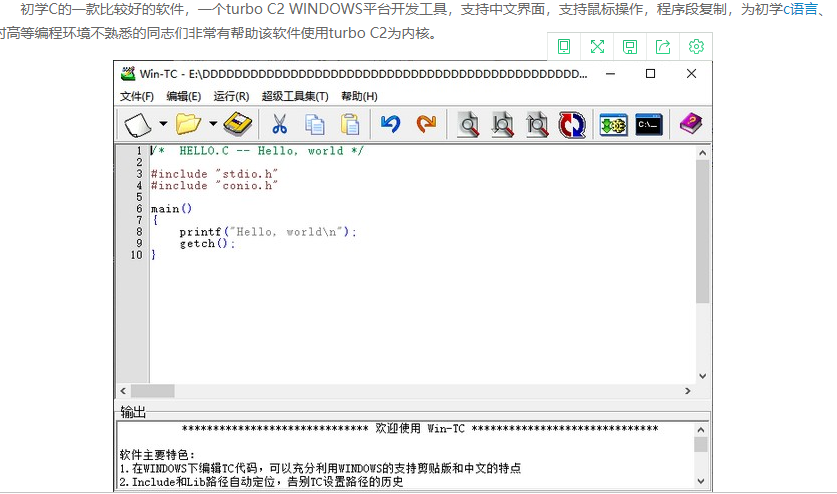Click the editor vertical scrollbar thumb
Screen dimensions: 837x494
click(x=702, y=231)
